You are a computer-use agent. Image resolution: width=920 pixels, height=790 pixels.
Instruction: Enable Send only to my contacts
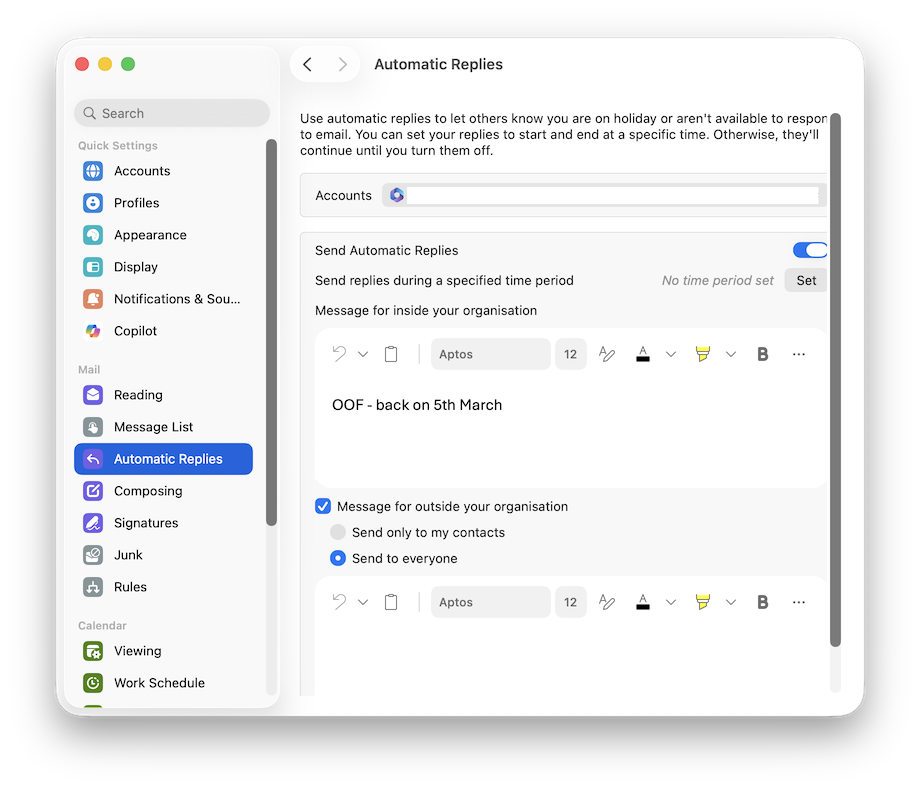[337, 532]
